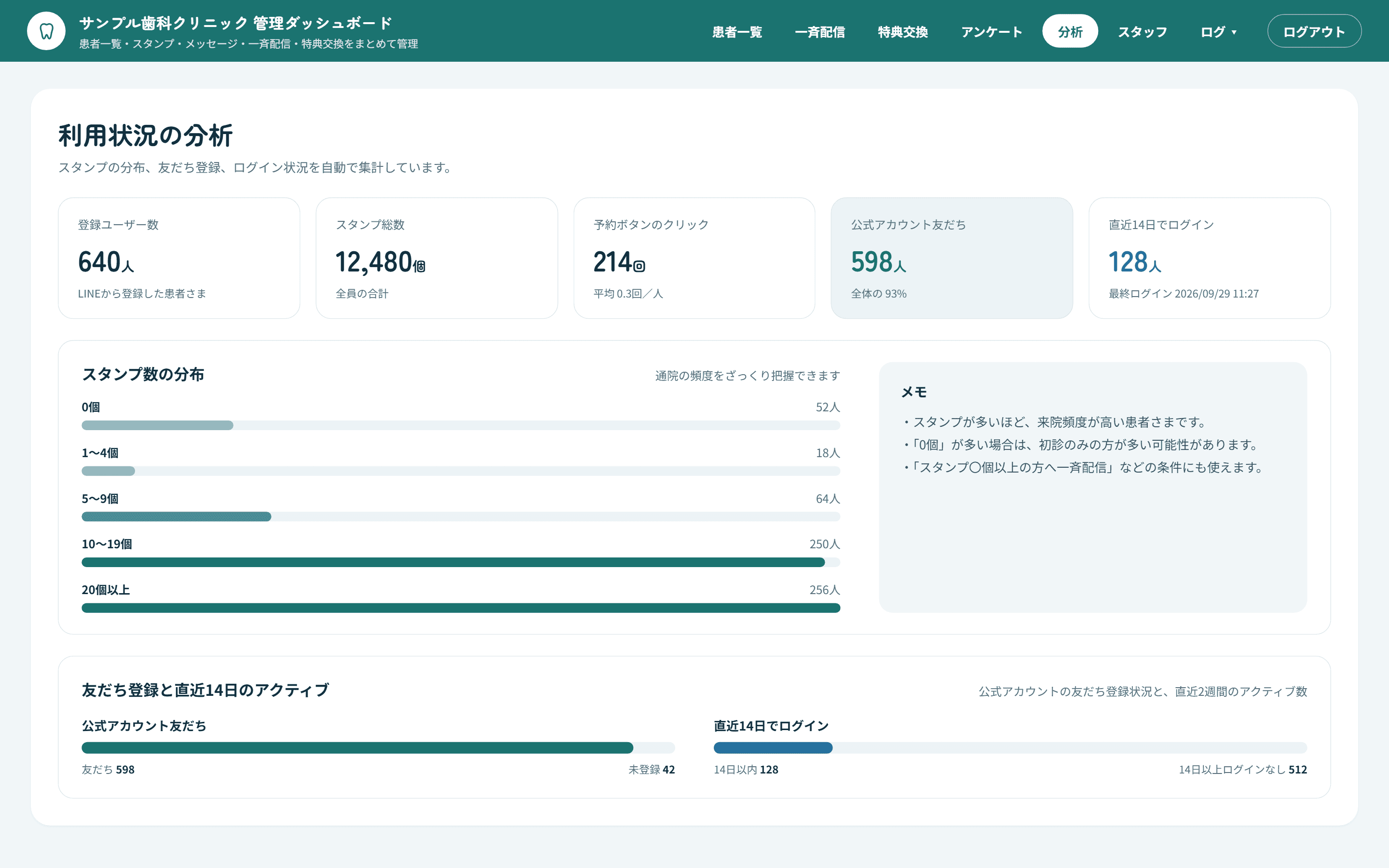The image size is (1389, 868).
Task: Click the 友だち 598 label
Action: (x=108, y=770)
